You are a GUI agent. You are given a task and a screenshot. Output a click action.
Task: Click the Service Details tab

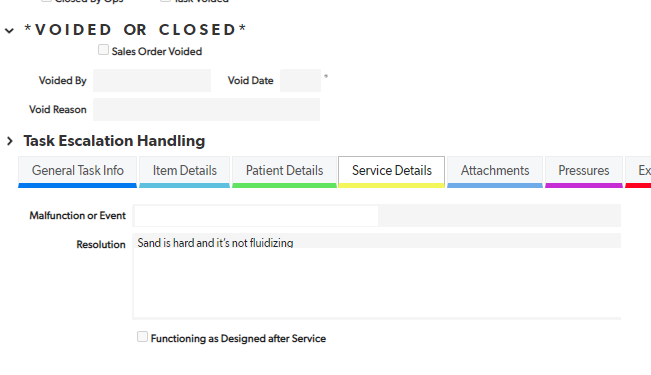(392, 172)
